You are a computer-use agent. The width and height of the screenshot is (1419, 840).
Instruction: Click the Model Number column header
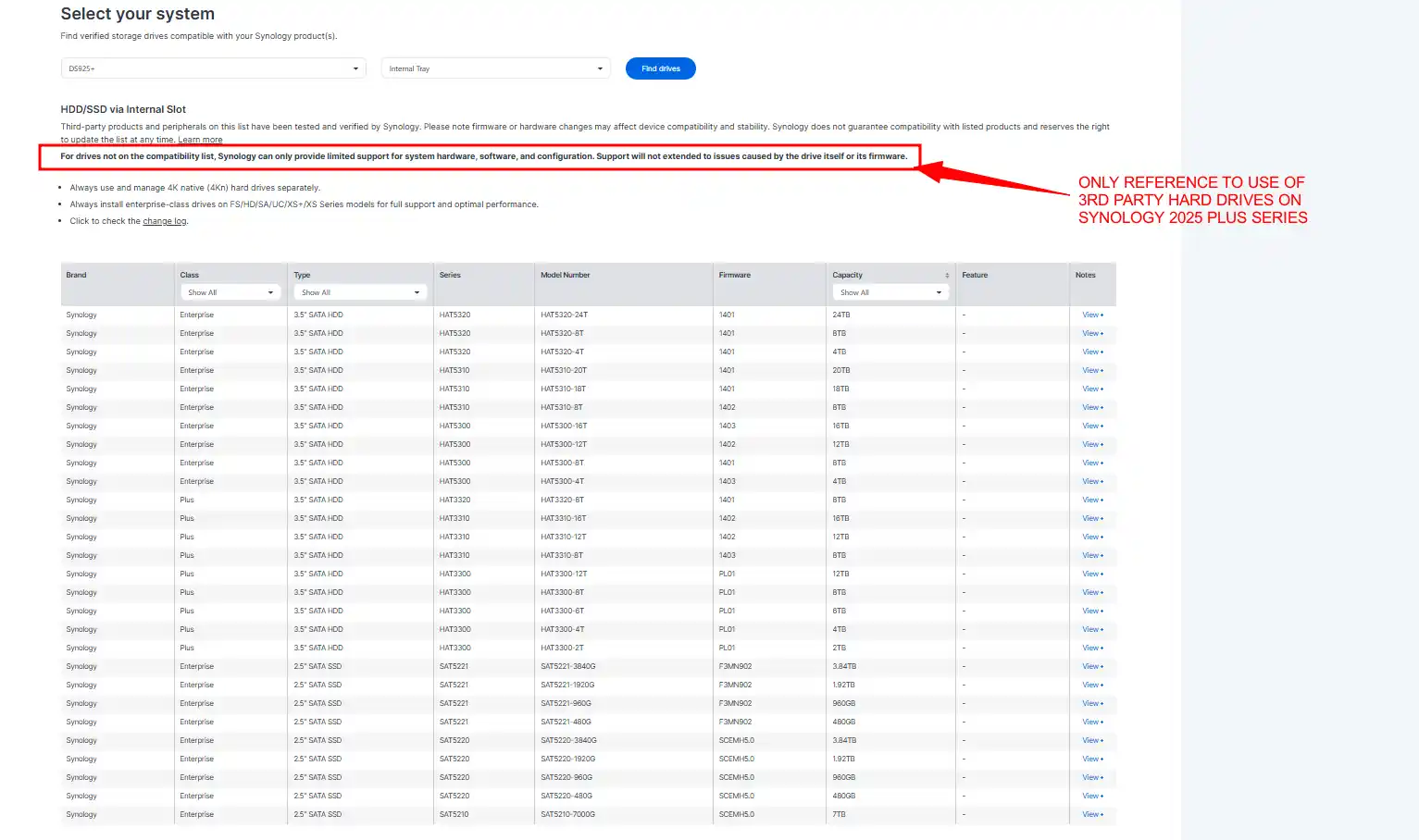[x=565, y=276]
